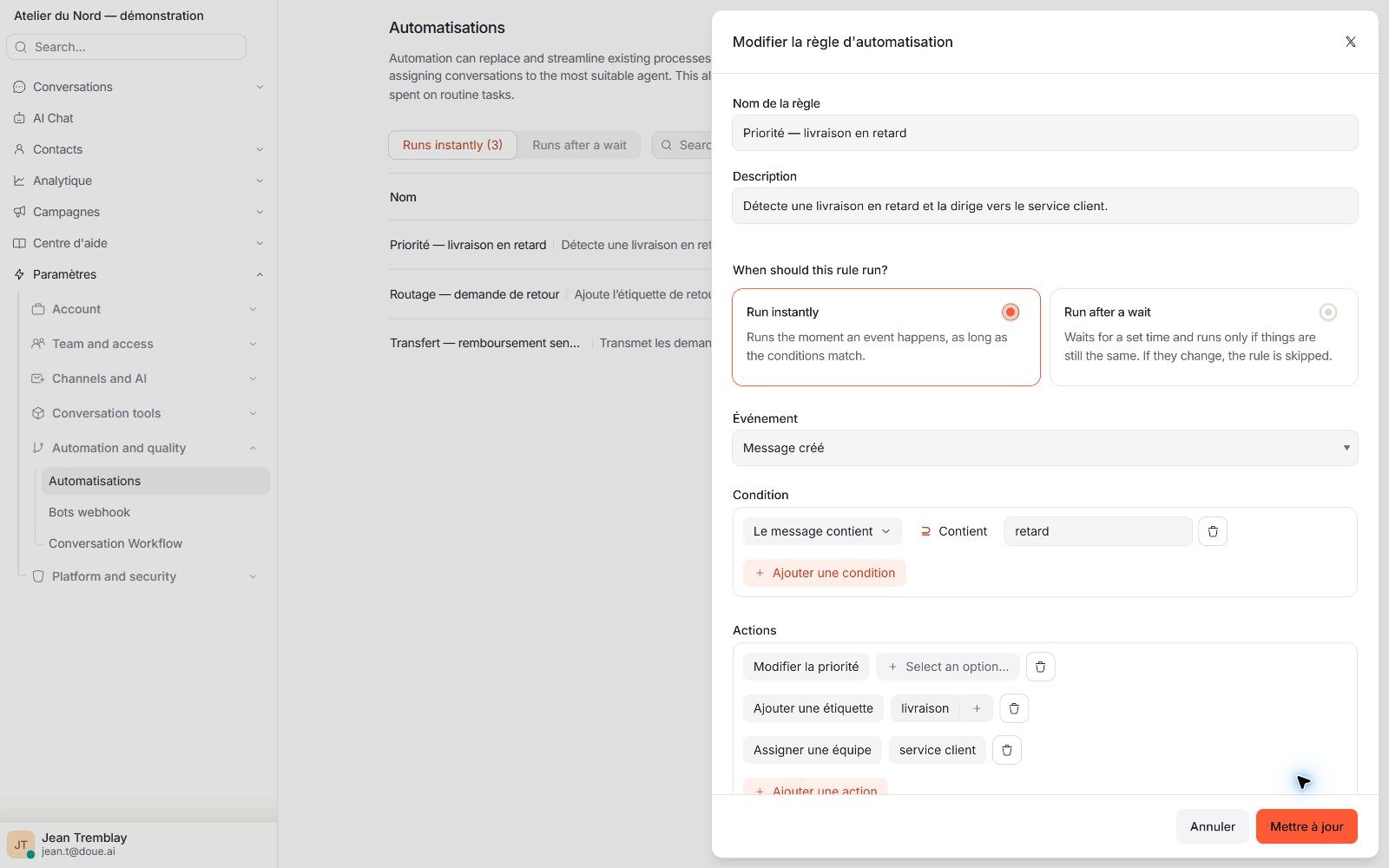The height and width of the screenshot is (868, 1389).
Task: Switch to the Runs instantly (3) tab
Action: (452, 145)
